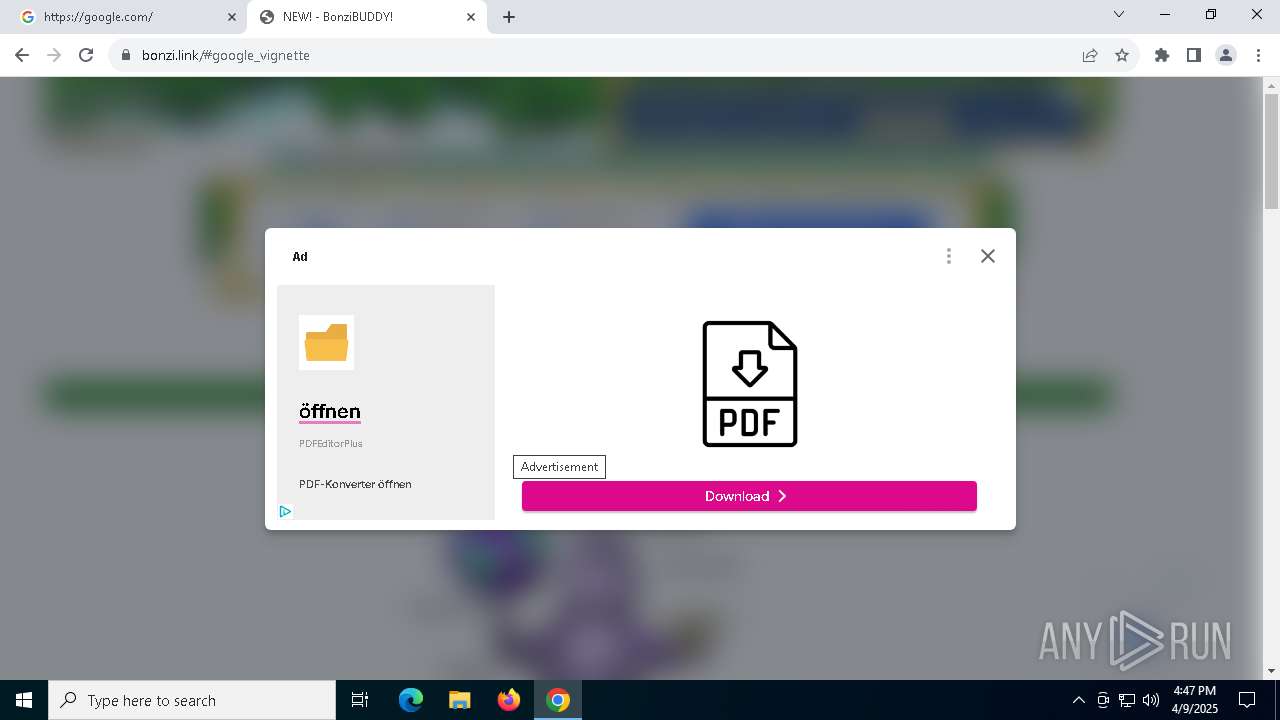Click the scrollbar down arrow
This screenshot has height=720, width=1280.
[1271, 671]
